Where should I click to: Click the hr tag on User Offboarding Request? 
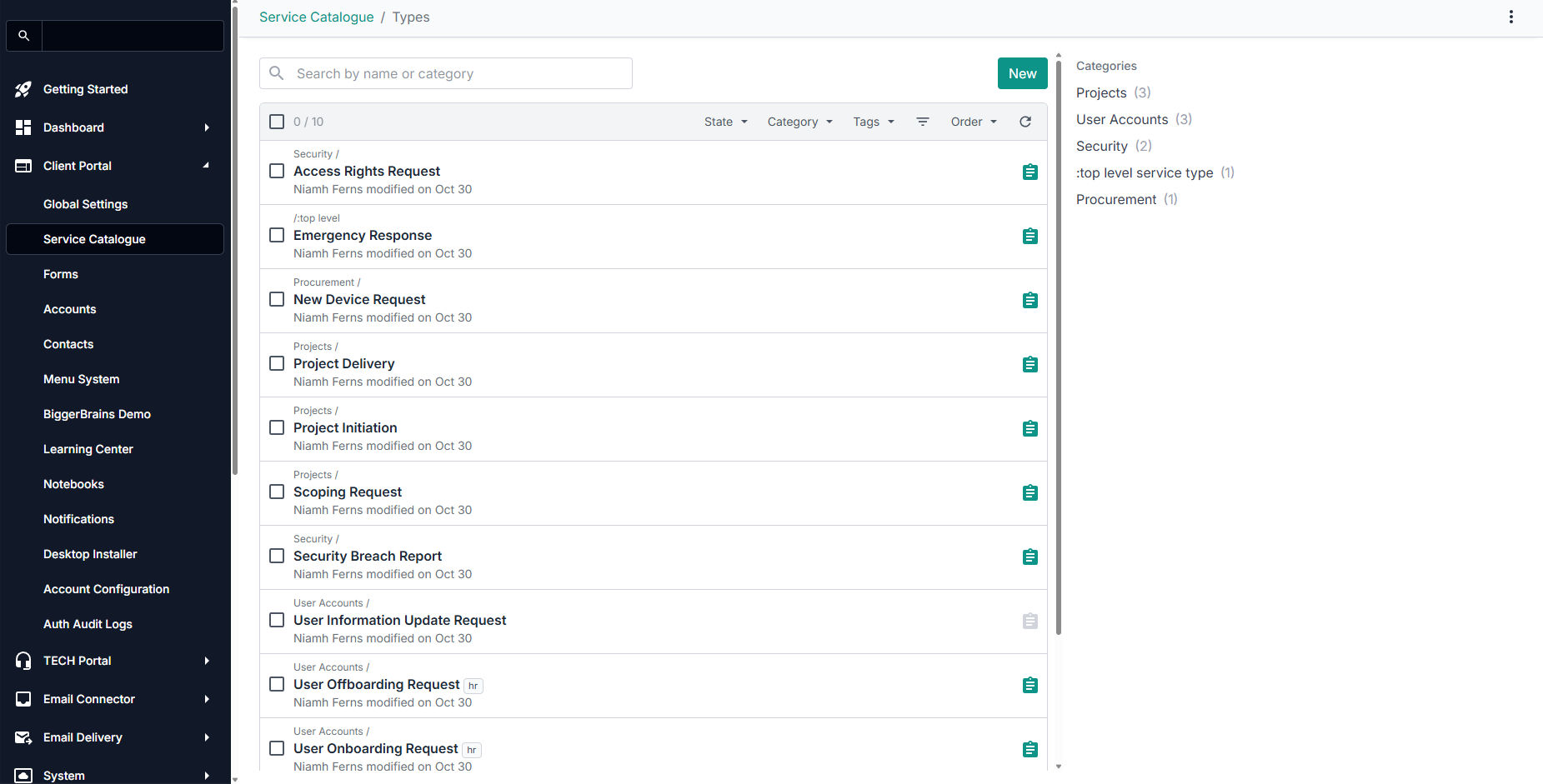[x=473, y=686]
